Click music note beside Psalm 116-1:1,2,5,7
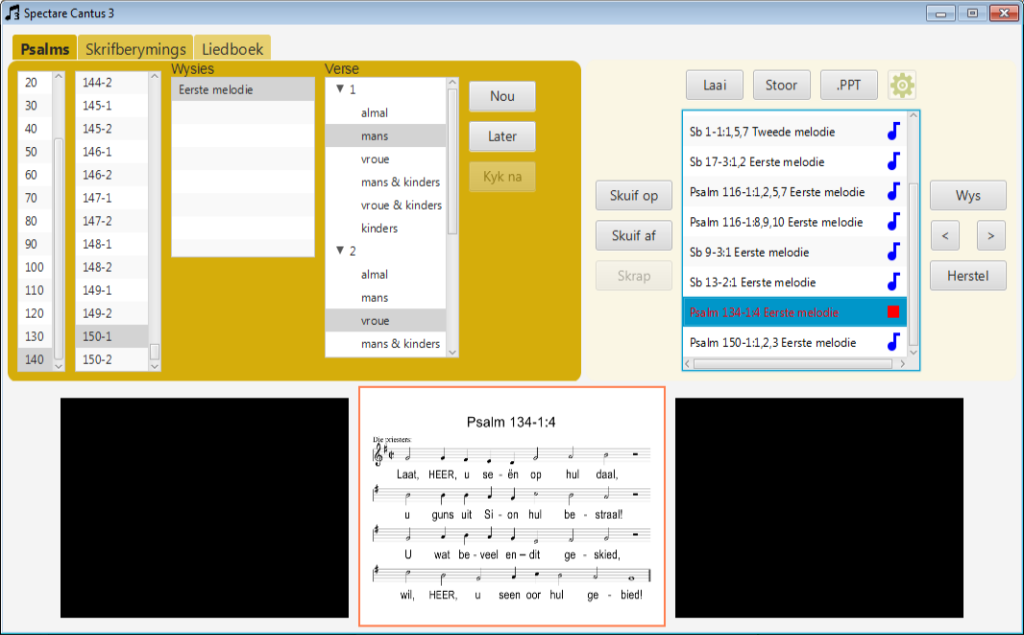Viewport: 1024px width, 635px height. click(x=894, y=192)
